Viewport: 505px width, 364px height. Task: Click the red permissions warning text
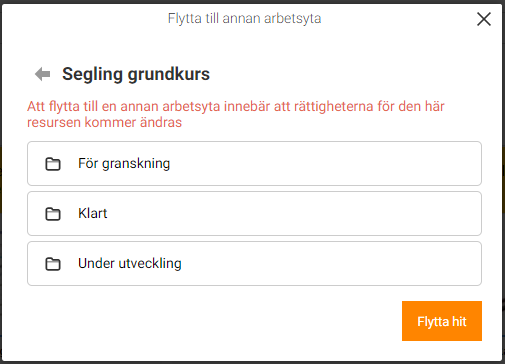coord(236,114)
